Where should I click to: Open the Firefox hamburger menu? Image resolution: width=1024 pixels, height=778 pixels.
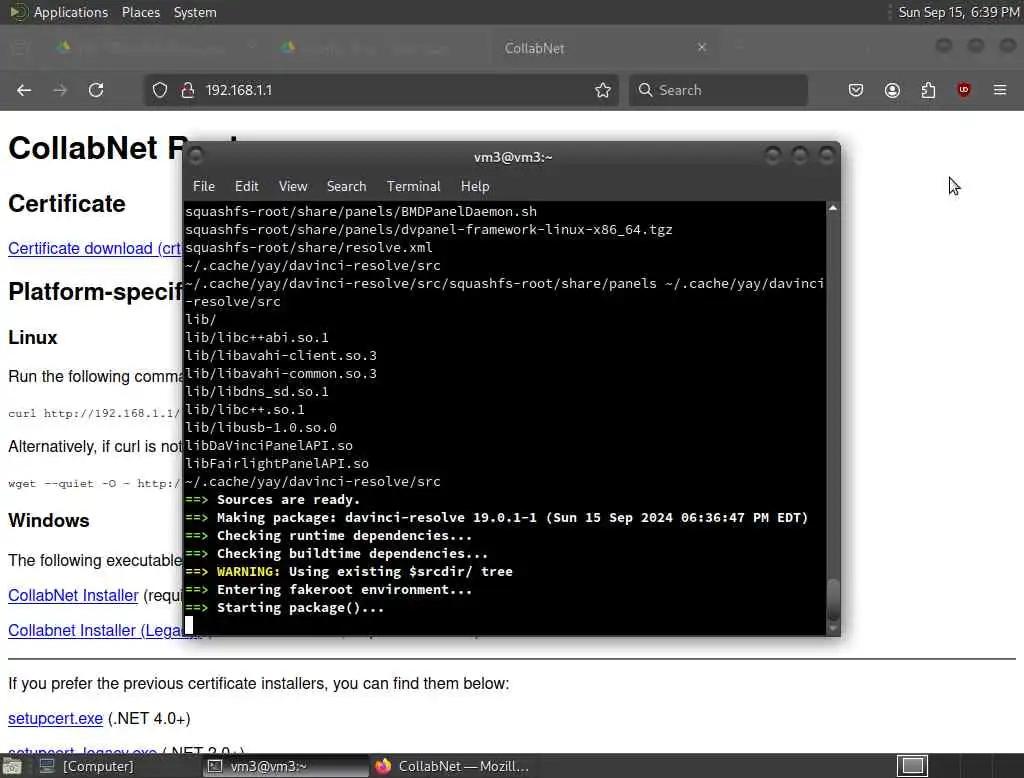tap(1000, 89)
